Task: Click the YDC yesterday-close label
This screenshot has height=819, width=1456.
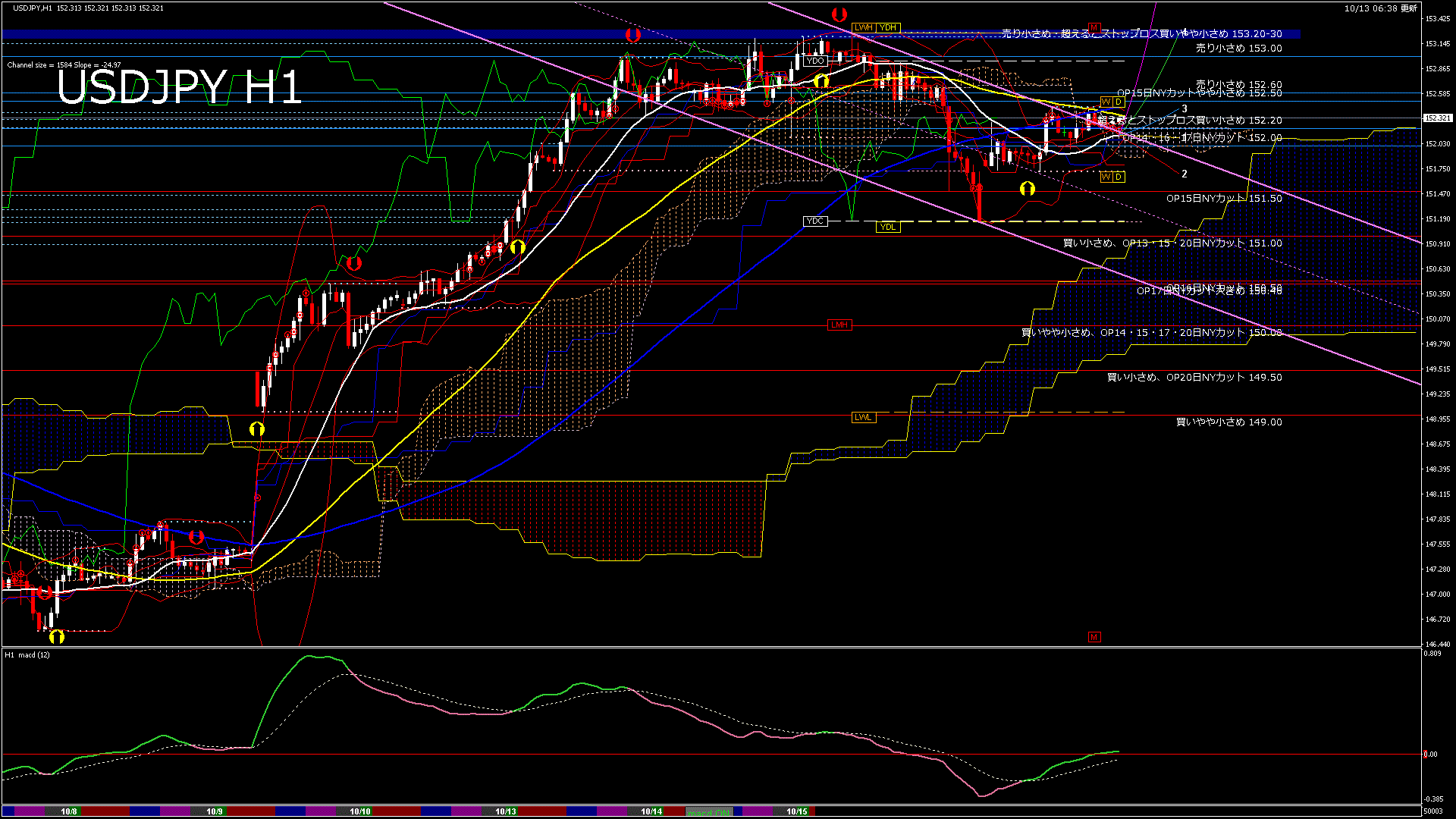Action: point(814,221)
